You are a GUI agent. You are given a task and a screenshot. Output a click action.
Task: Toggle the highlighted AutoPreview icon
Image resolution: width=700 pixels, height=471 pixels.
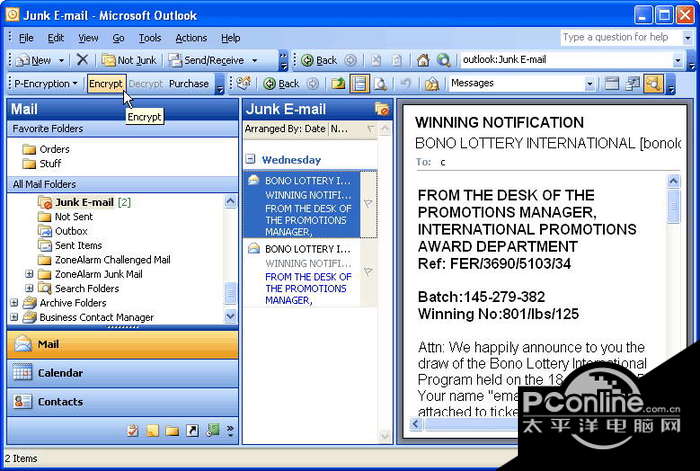pyautogui.click(x=653, y=83)
